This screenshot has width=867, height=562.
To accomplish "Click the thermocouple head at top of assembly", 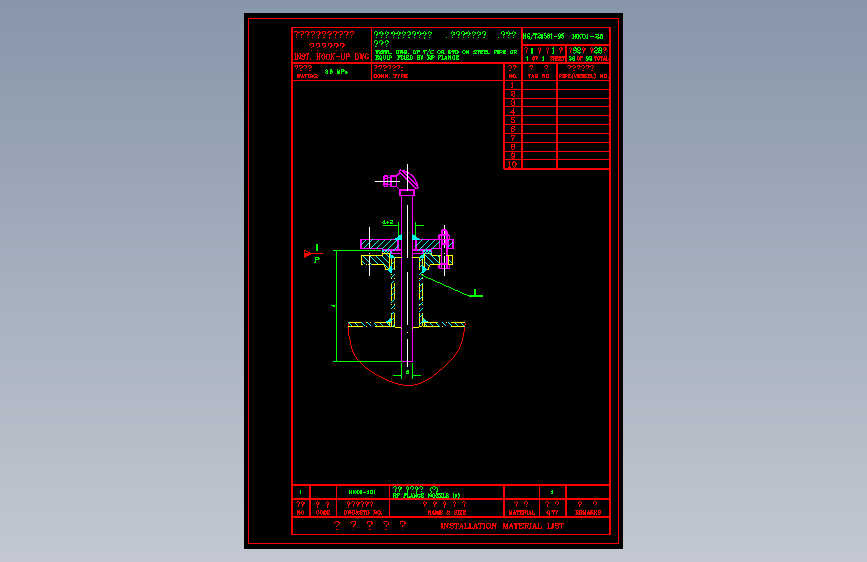I will point(403,181).
